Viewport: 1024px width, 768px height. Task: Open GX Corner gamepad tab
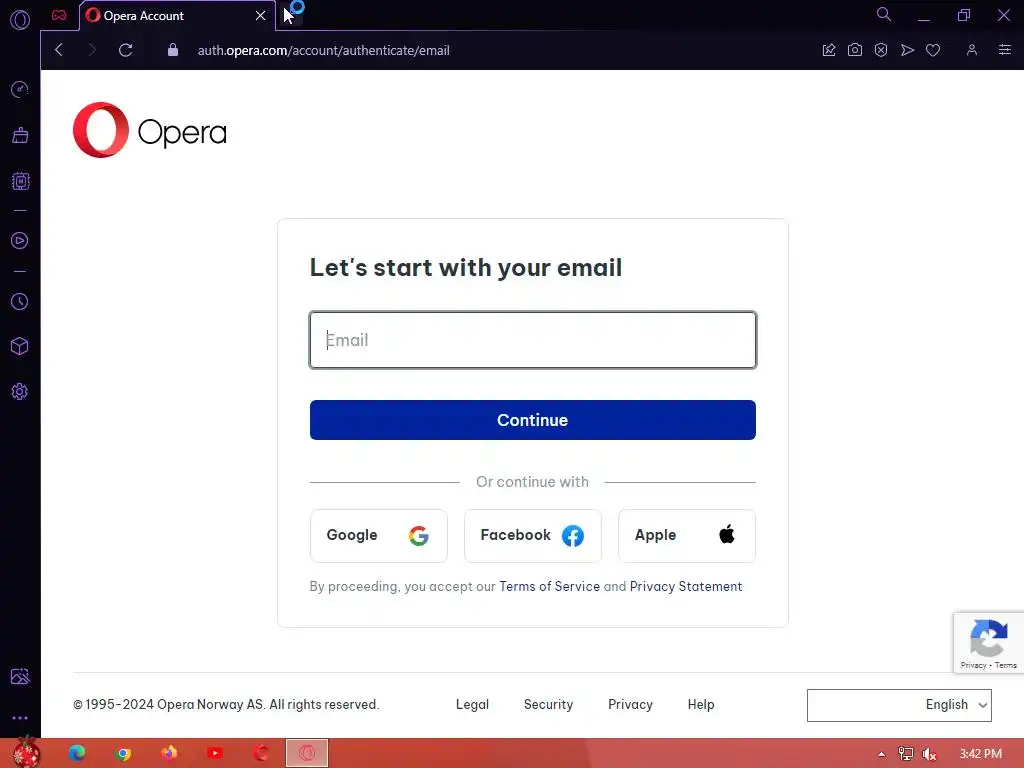(x=59, y=15)
